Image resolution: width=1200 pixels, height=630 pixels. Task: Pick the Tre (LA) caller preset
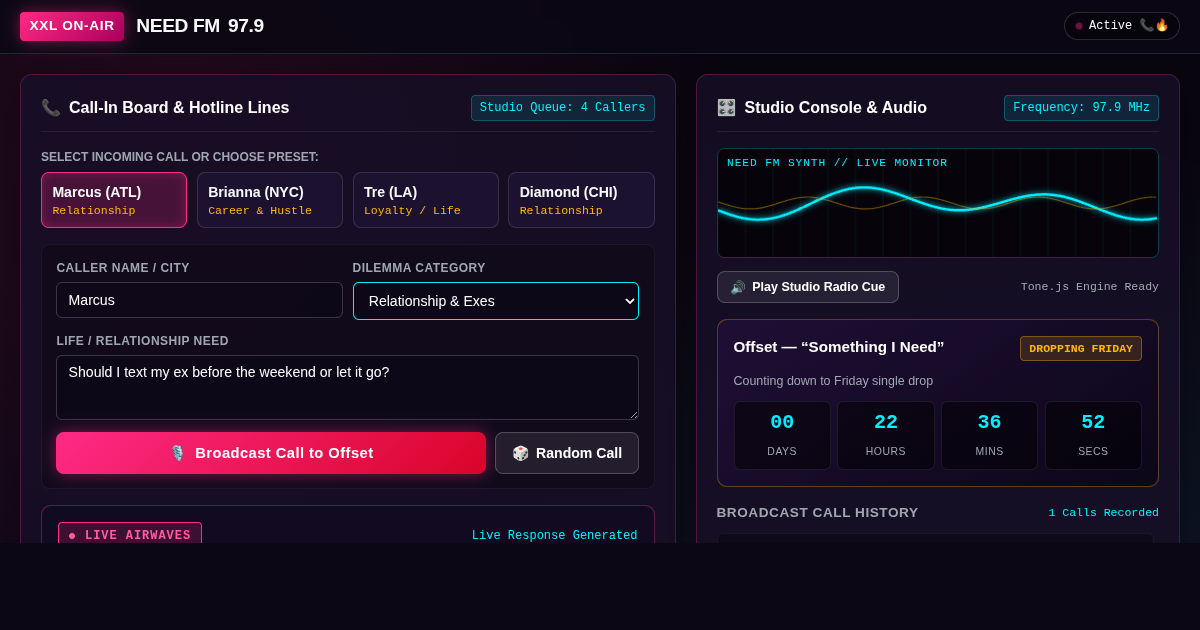(426, 200)
